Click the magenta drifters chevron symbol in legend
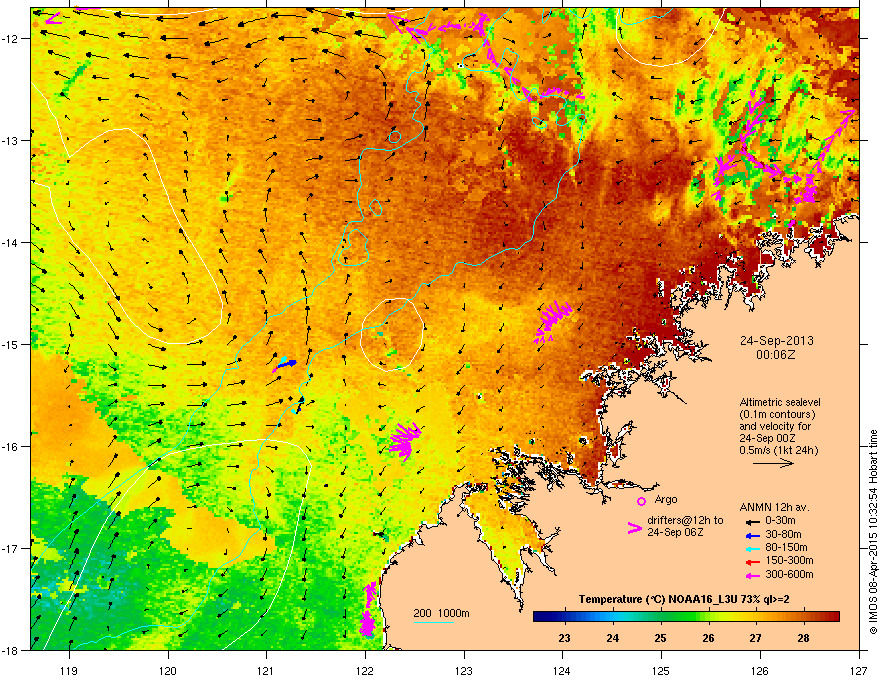The image size is (880, 680). click(x=634, y=528)
